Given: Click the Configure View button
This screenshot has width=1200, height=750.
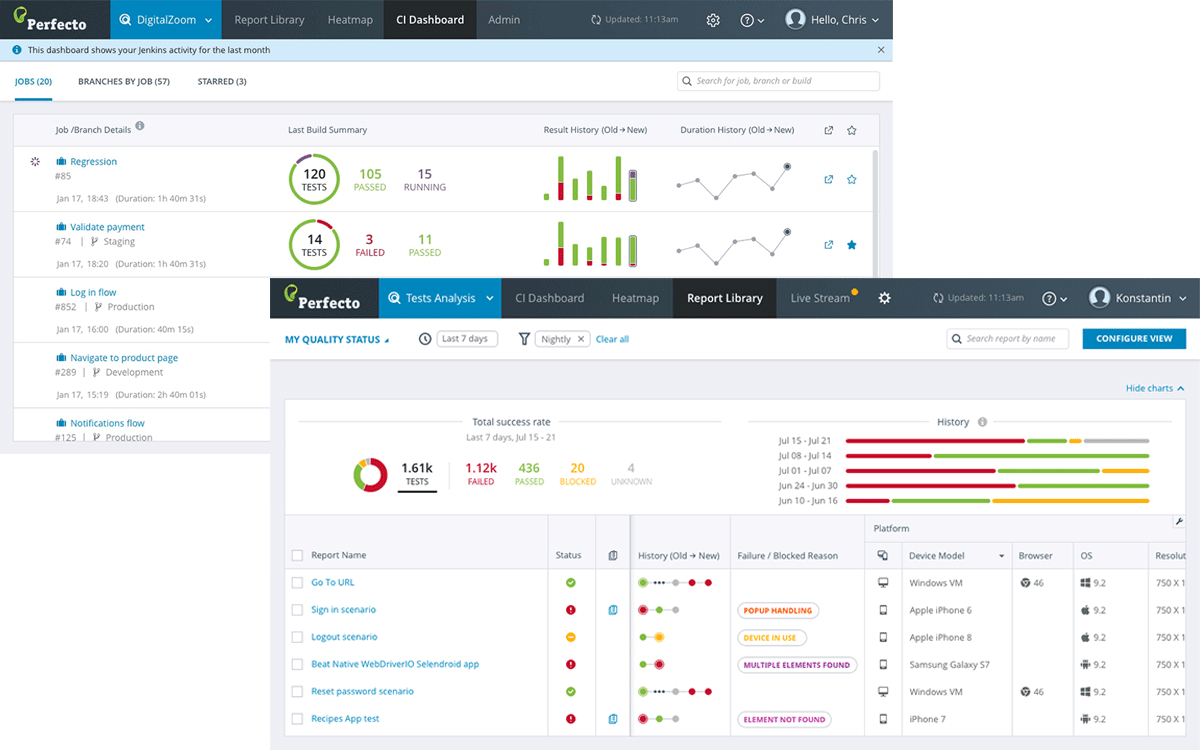Looking at the screenshot, I should [x=1134, y=339].
